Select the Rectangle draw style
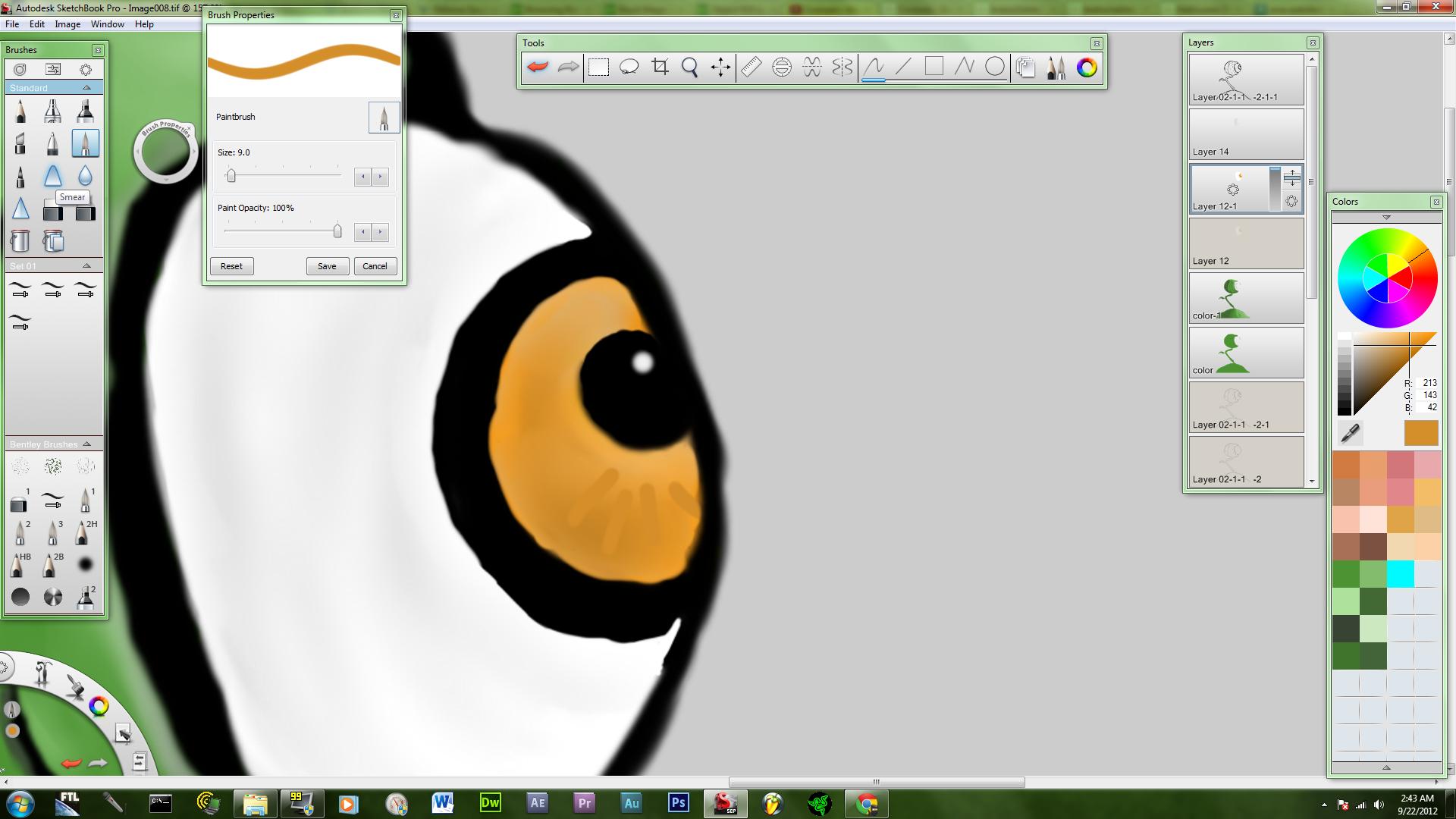Viewport: 1456px width, 819px height. pyautogui.click(x=934, y=67)
